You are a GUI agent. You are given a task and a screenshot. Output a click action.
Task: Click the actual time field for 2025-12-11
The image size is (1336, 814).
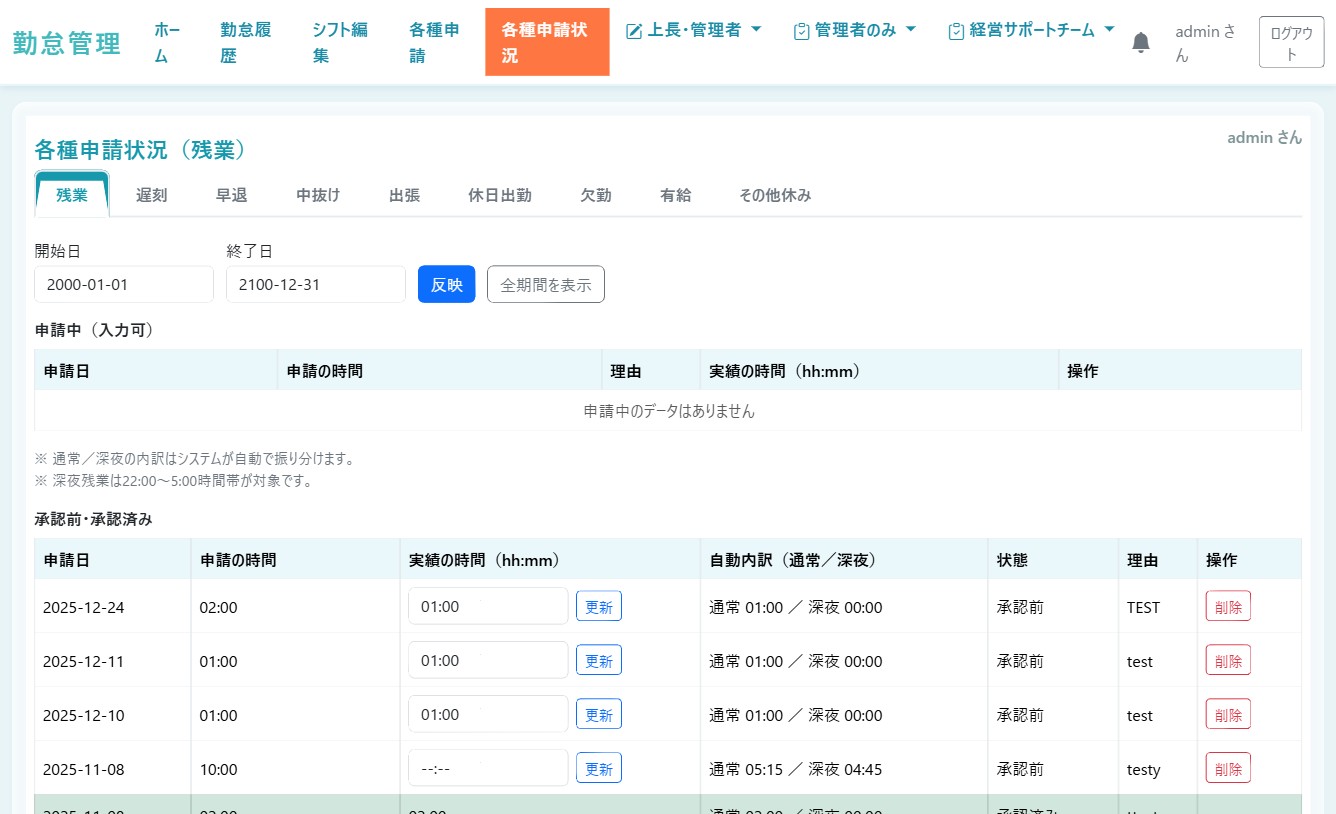pos(488,660)
